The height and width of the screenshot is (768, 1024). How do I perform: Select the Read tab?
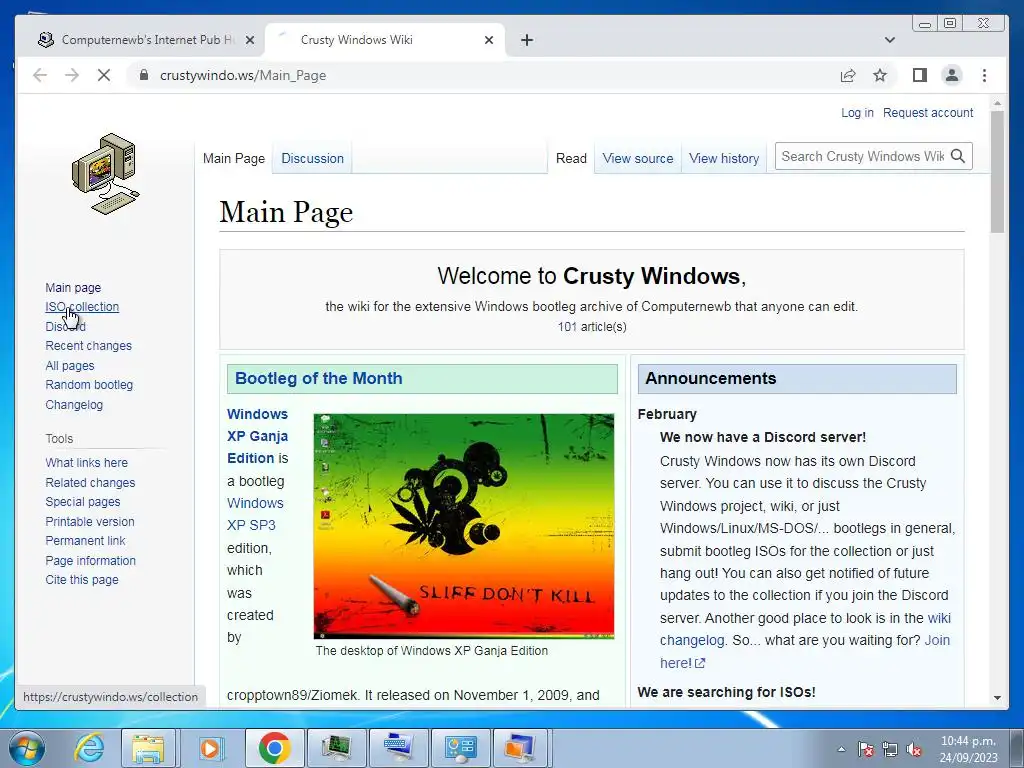(571, 158)
